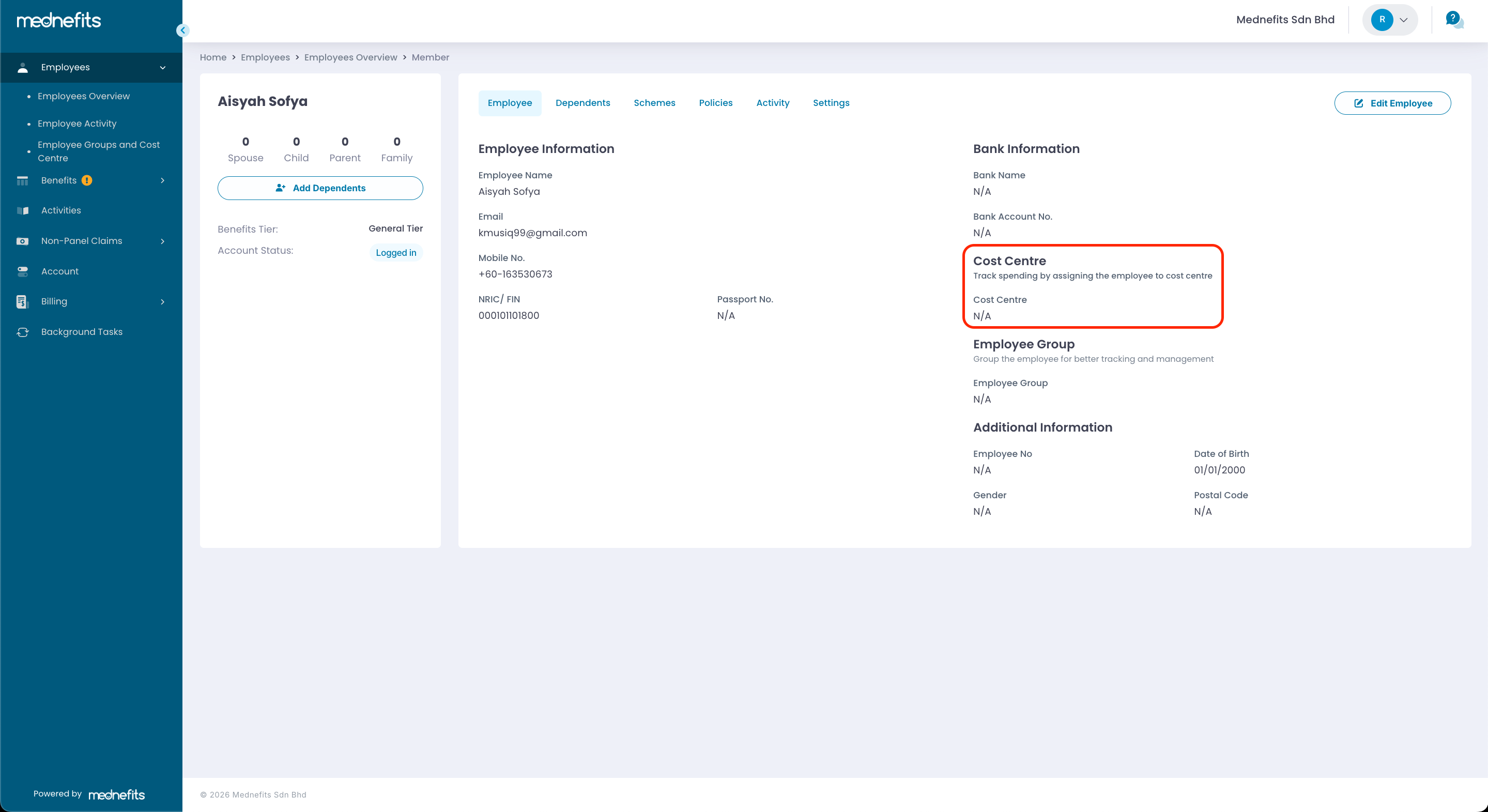Click the user avatar R icon
This screenshot has width=1488, height=812.
[x=1382, y=20]
